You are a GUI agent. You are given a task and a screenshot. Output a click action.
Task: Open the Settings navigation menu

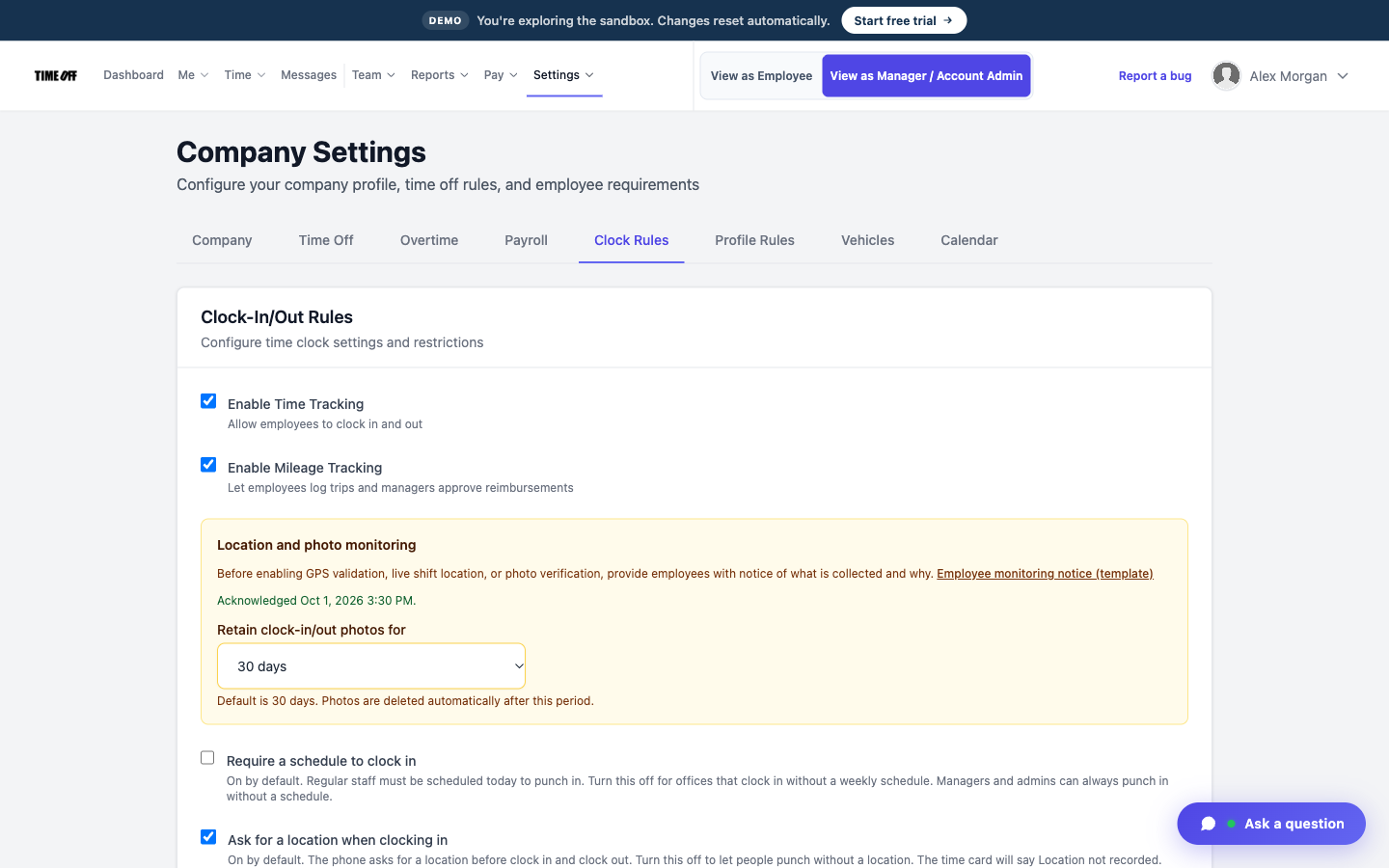pyautogui.click(x=564, y=75)
